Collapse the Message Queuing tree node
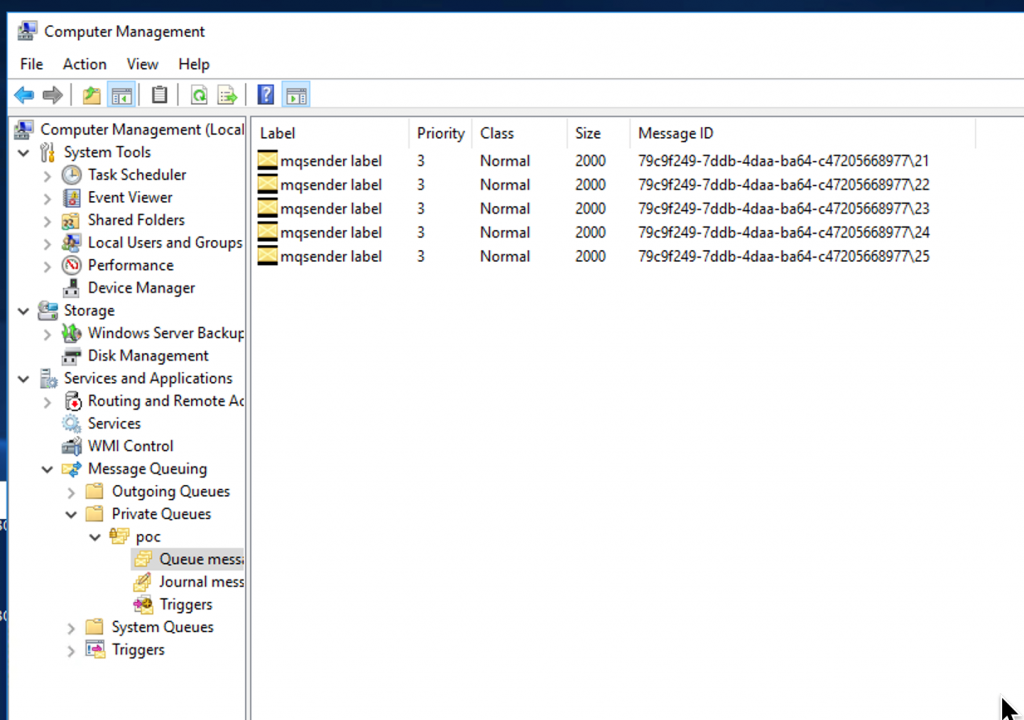 [x=46, y=468]
